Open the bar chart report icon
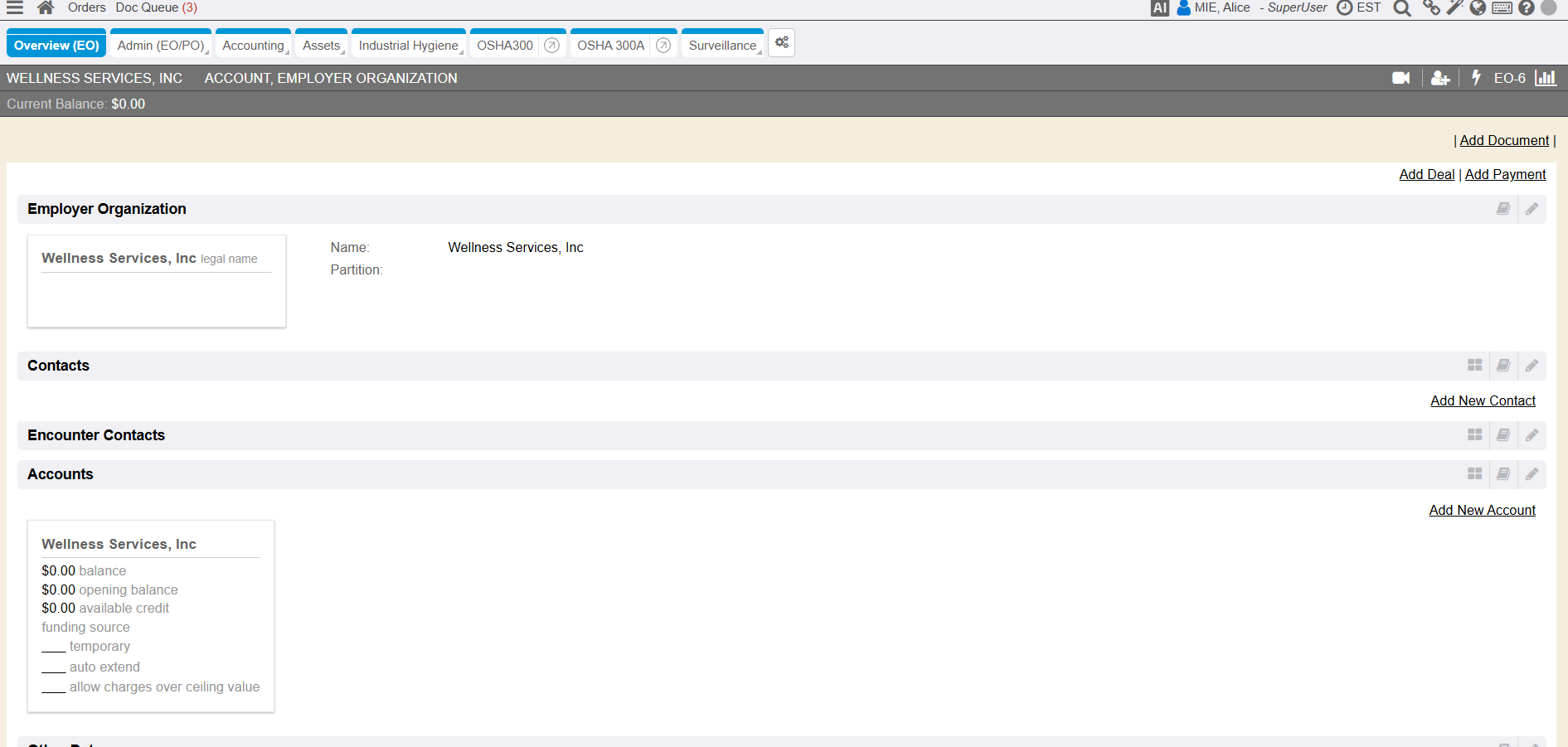The height and width of the screenshot is (747, 1568). click(x=1546, y=78)
